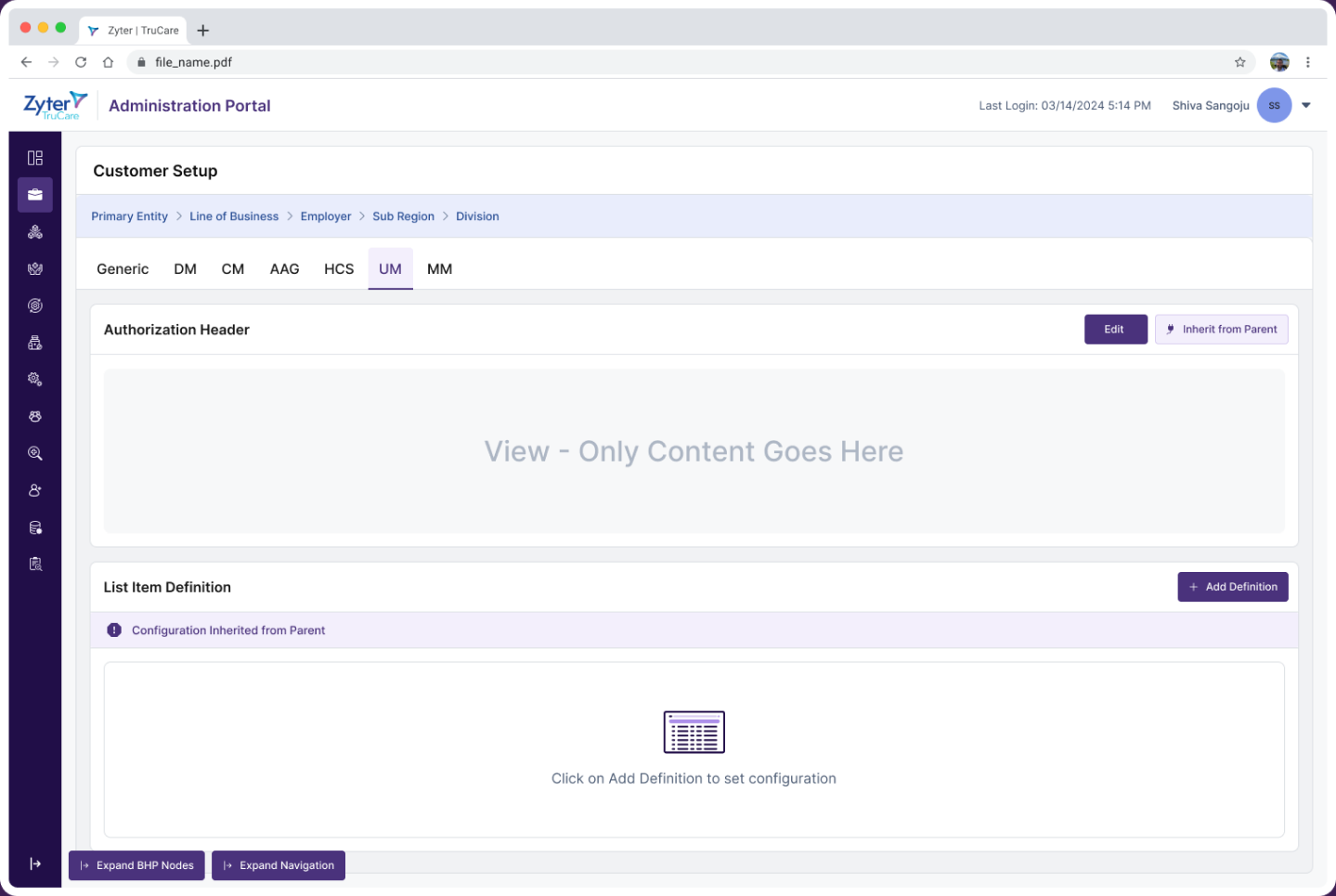Click the Zyter TruCare logo
The image size is (1336, 896).
point(56,105)
